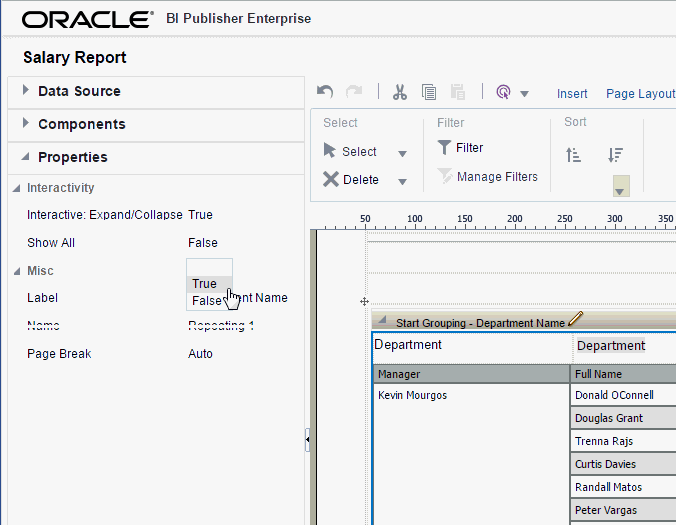This screenshot has width=676, height=525.
Task: Click the Trenna Rajs cell
Action: coord(623,441)
